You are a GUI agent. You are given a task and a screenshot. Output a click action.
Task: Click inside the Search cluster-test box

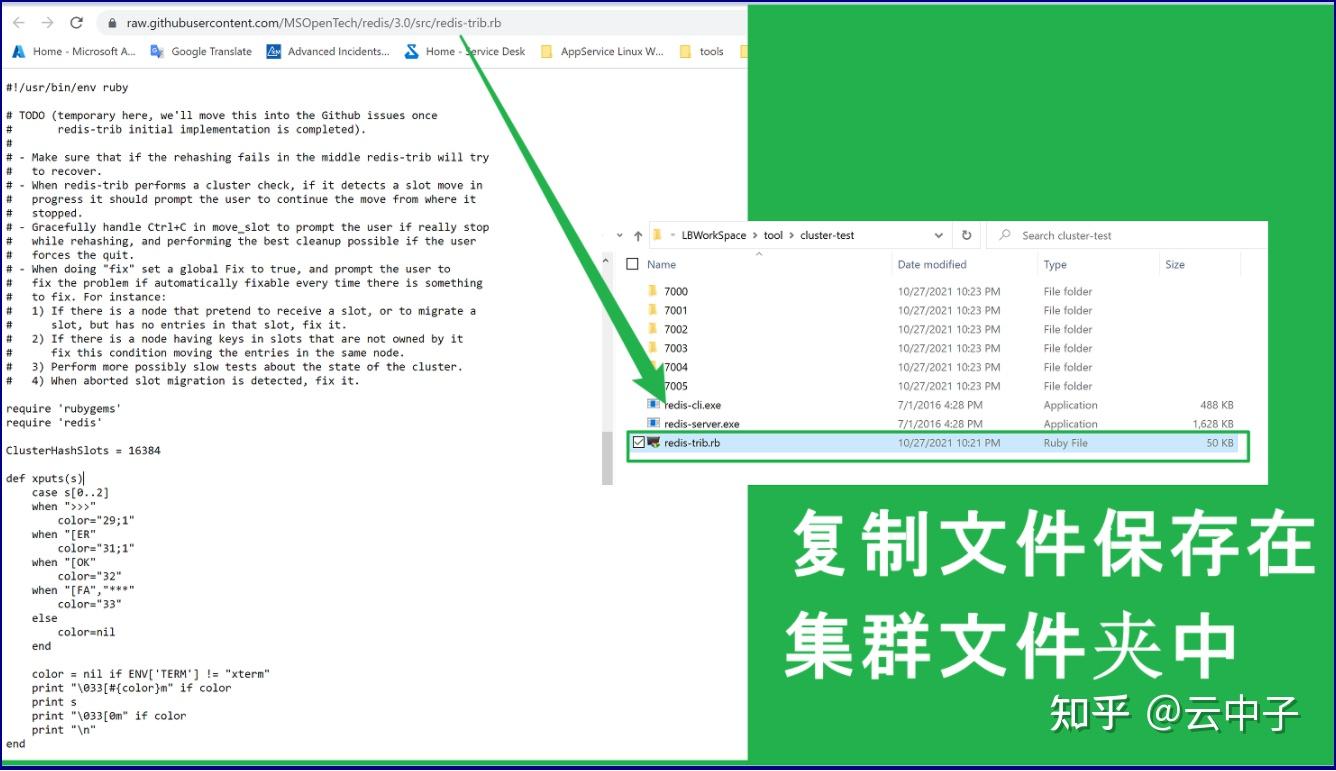[1090, 234]
